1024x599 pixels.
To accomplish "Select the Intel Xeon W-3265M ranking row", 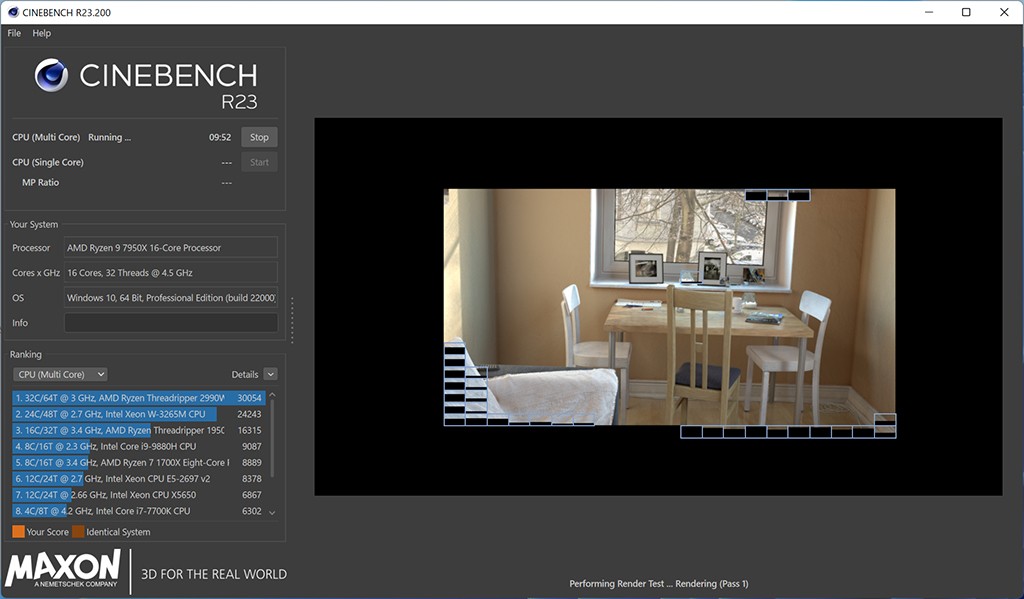I will pos(138,414).
